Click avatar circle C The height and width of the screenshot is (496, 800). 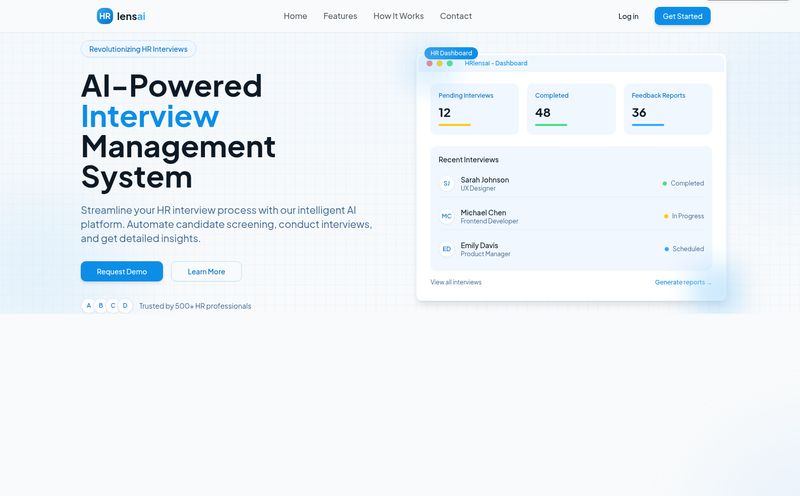tap(113, 306)
